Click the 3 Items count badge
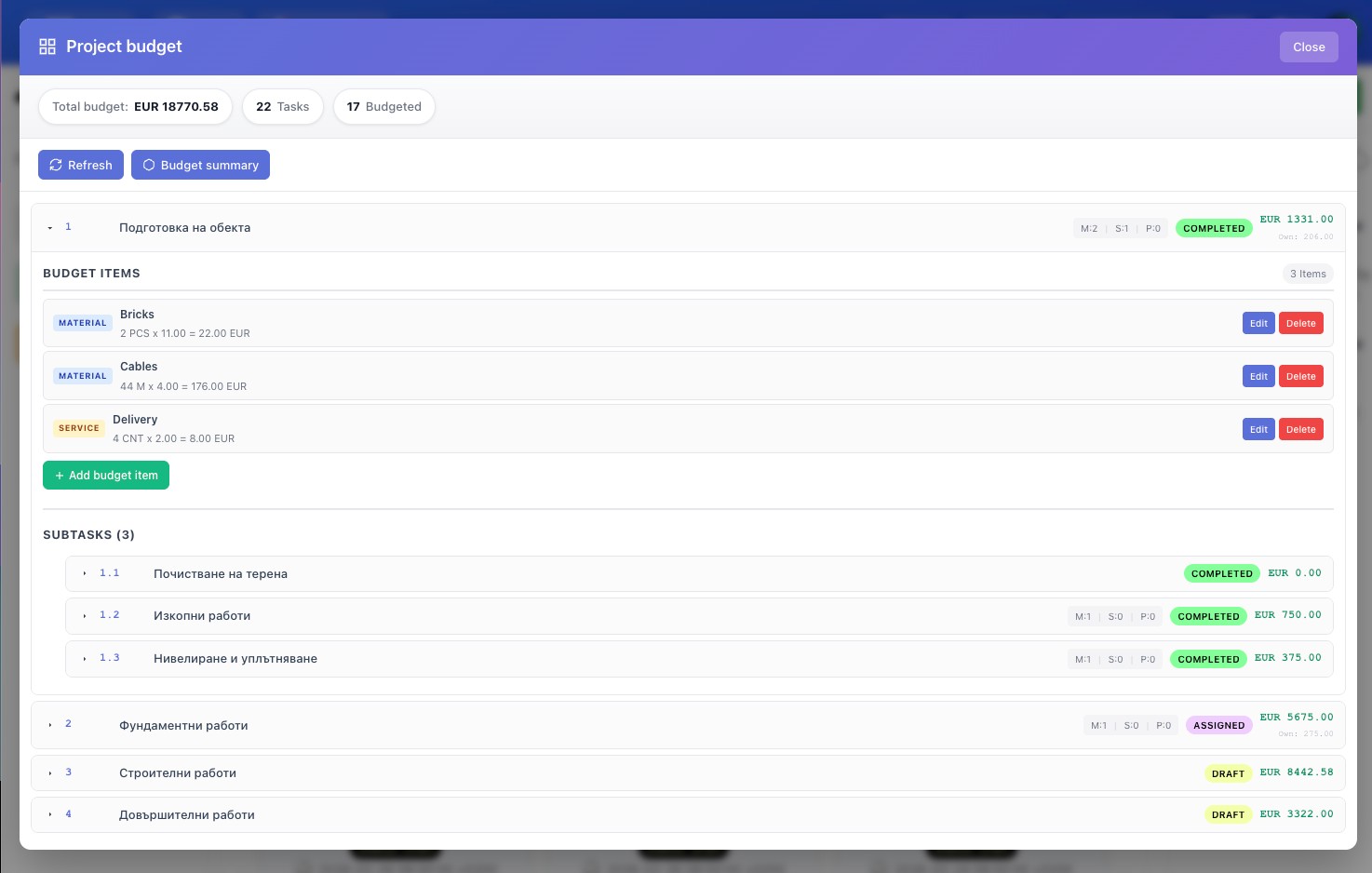Image resolution: width=1372 pixels, height=873 pixels. [x=1308, y=274]
